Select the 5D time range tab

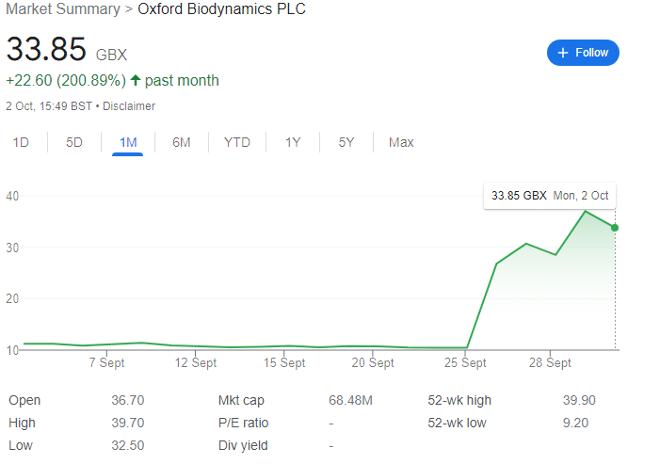[x=74, y=142]
